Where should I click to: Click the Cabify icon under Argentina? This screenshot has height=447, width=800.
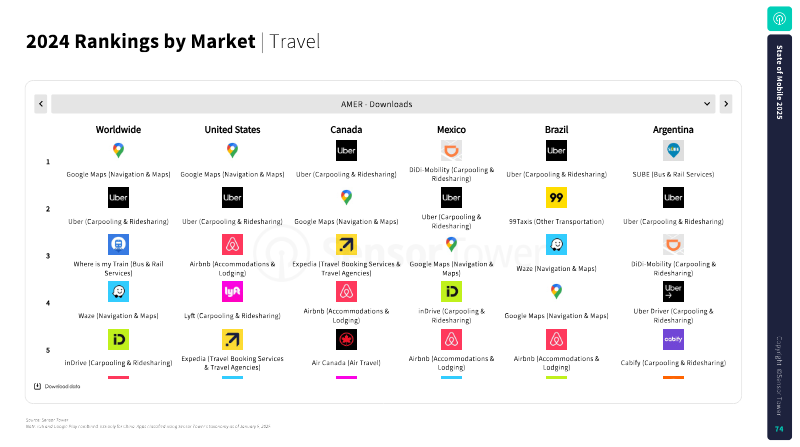(673, 339)
